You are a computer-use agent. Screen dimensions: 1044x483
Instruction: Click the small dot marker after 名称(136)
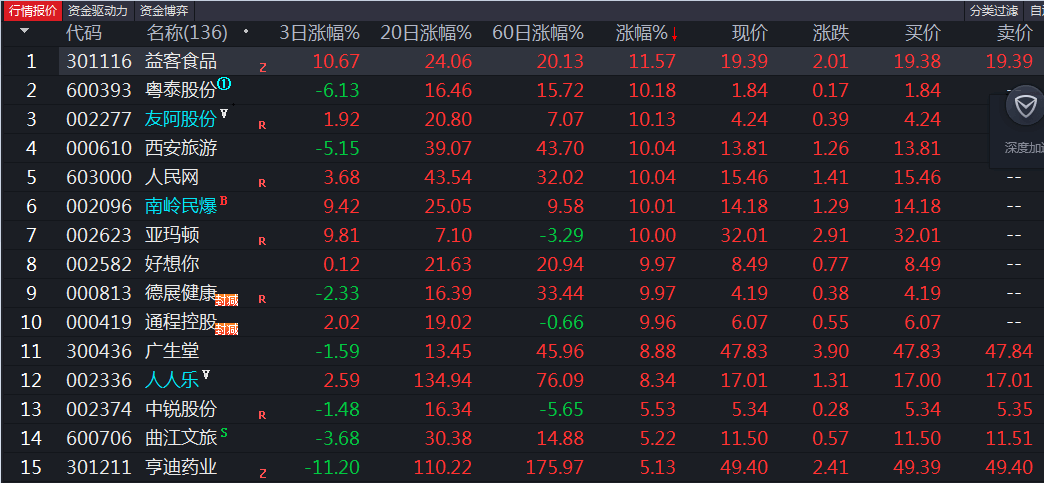click(x=246, y=31)
